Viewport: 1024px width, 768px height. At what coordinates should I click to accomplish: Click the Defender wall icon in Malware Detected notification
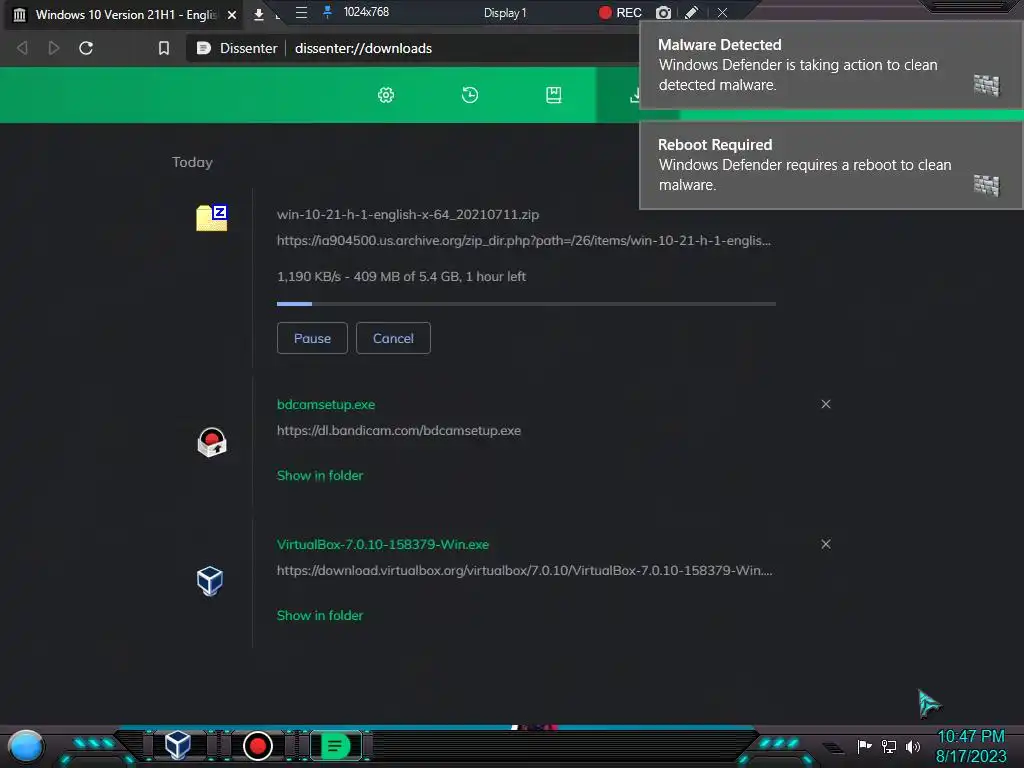(987, 85)
